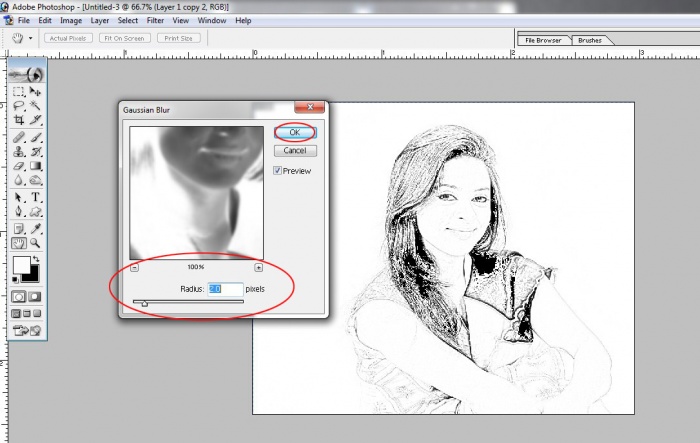Open the Edit menu
This screenshot has width=700, height=443.
45,21
